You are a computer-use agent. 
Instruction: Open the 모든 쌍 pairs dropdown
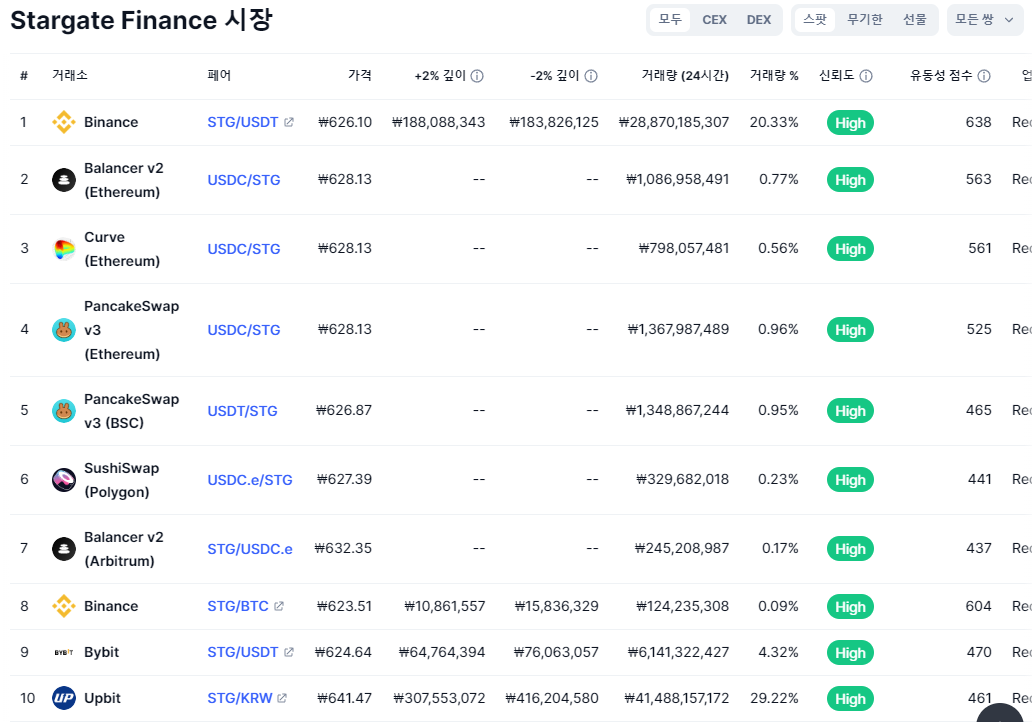pyautogui.click(x=985, y=20)
